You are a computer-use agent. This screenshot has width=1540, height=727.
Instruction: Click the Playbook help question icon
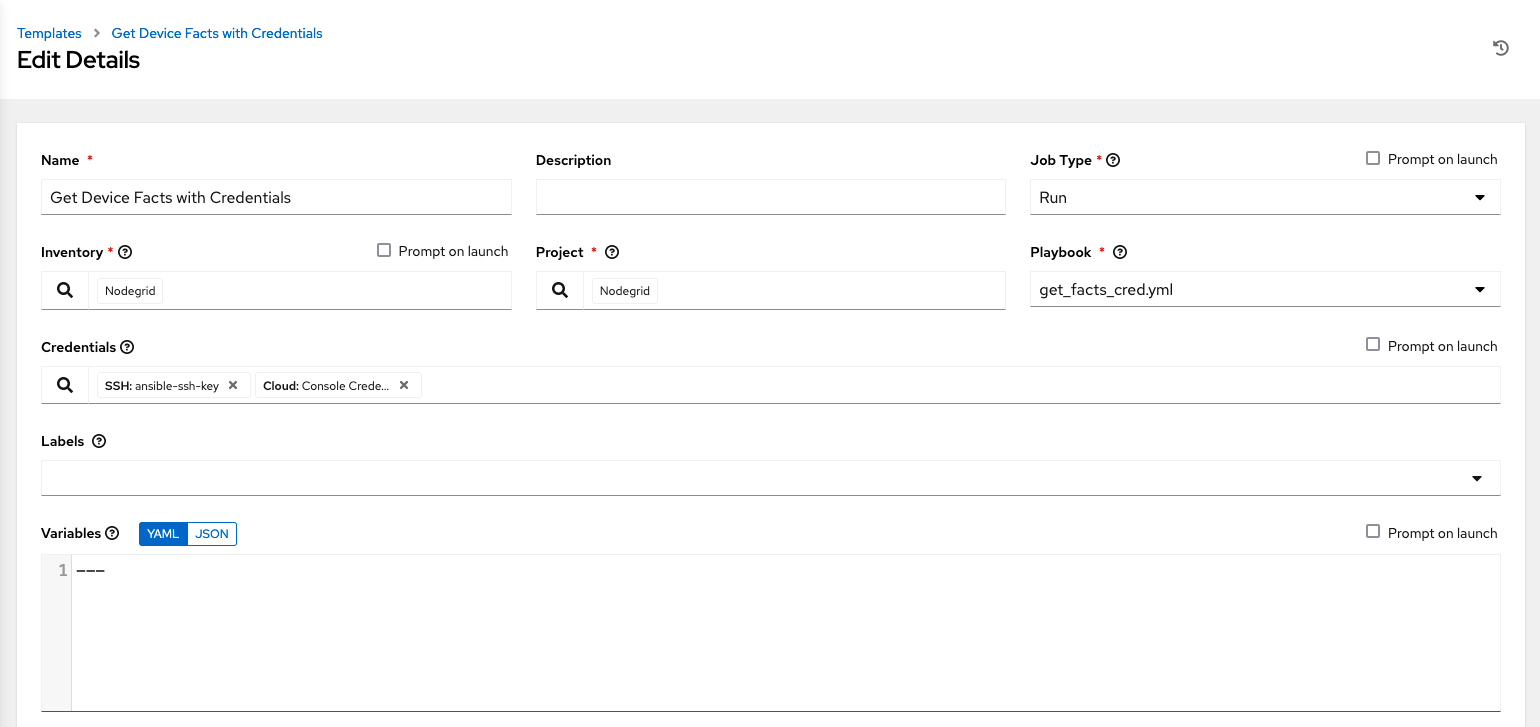[1120, 253]
